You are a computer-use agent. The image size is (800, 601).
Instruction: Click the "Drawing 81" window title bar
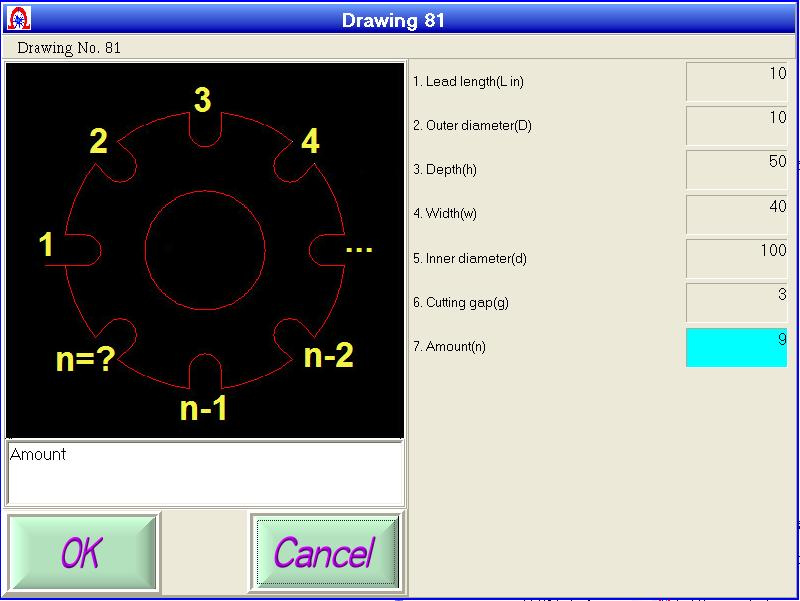[x=393, y=20]
